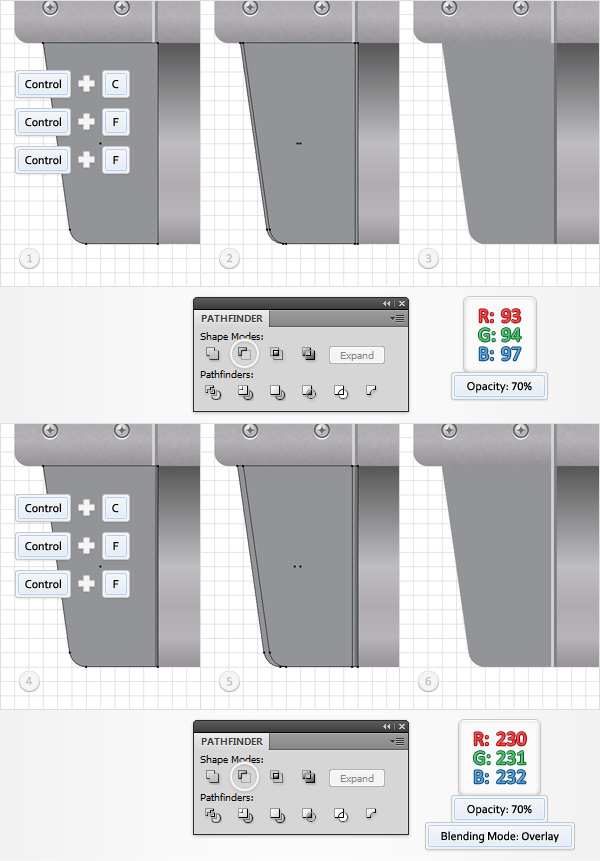Open the first Pathfinder panel's flyout menu

[397, 318]
